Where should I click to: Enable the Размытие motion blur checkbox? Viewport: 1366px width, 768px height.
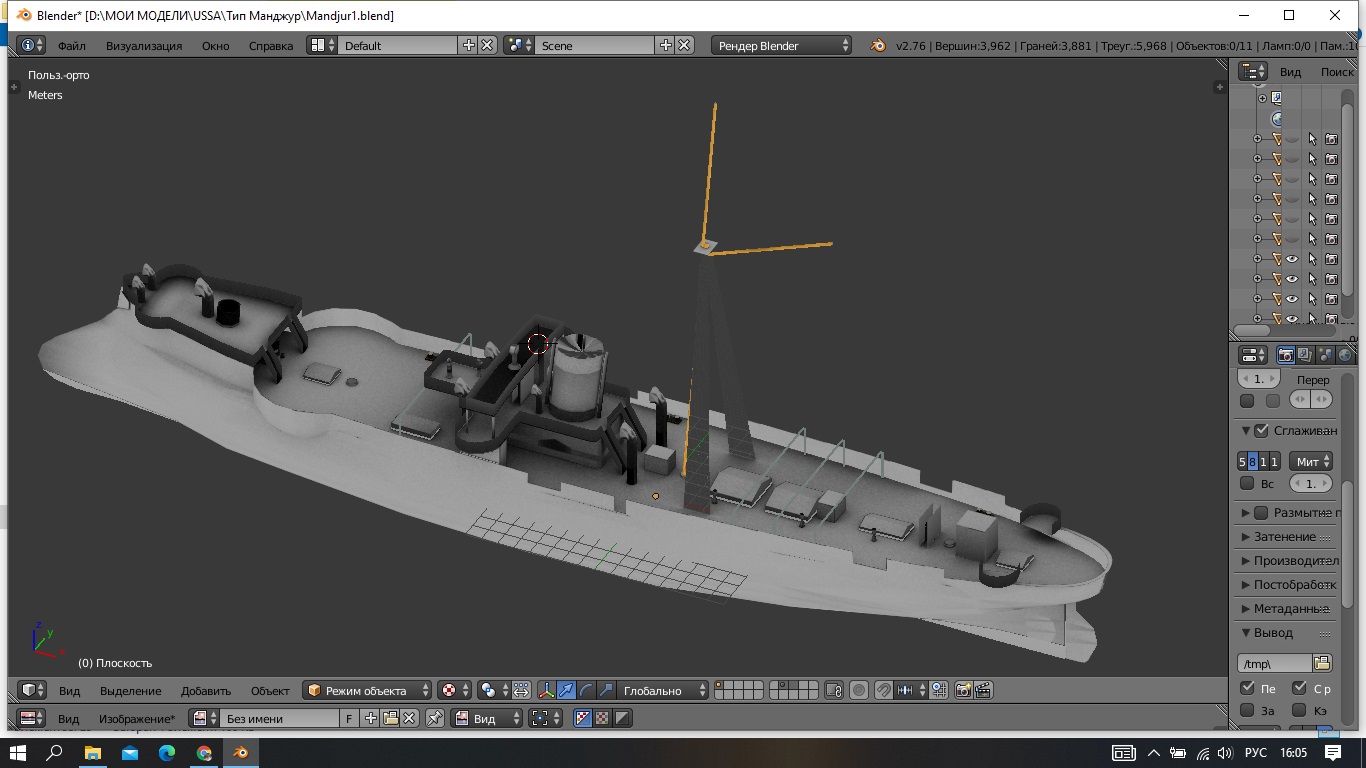(1261, 513)
